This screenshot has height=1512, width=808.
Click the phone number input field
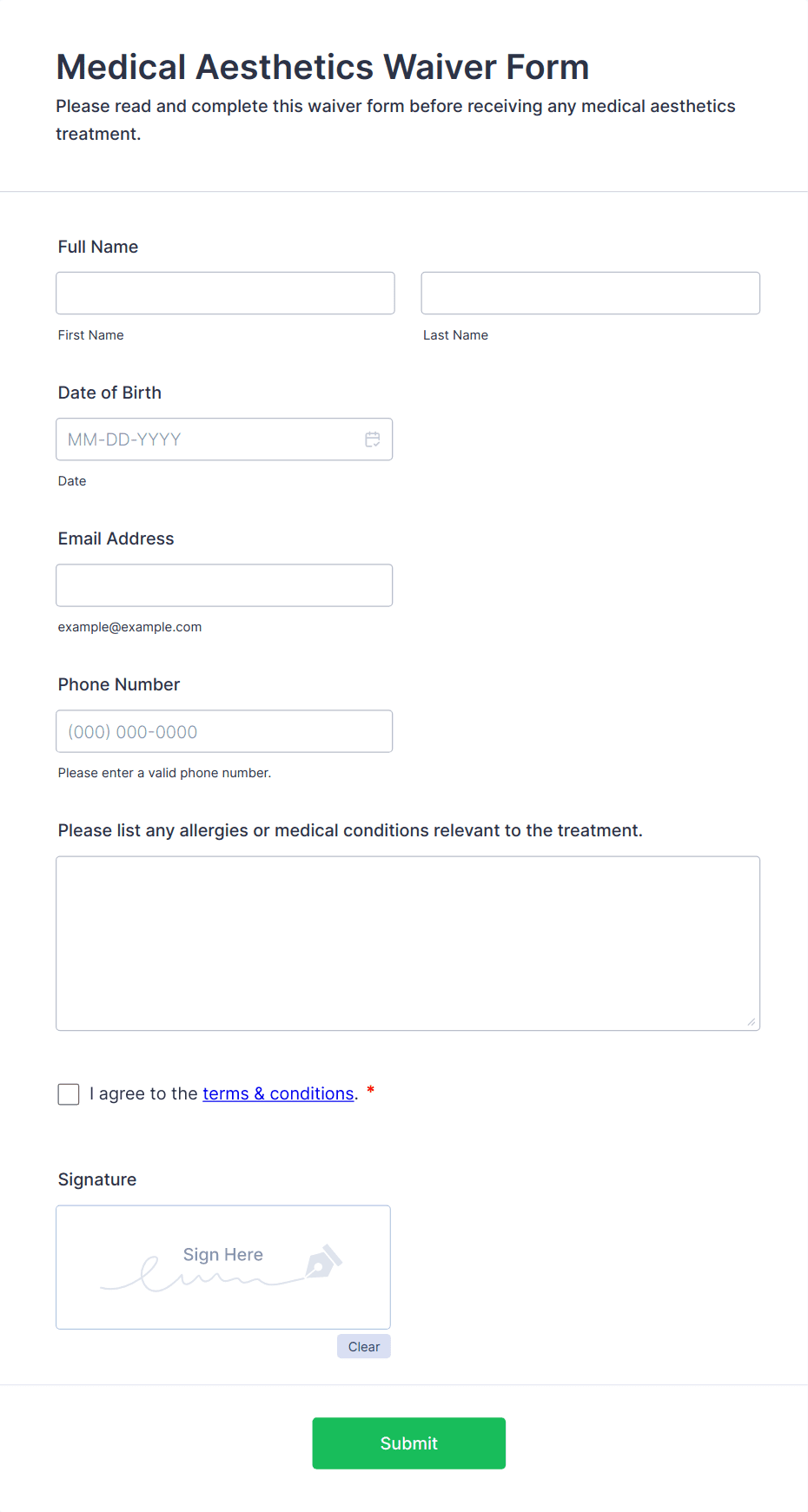coord(224,731)
